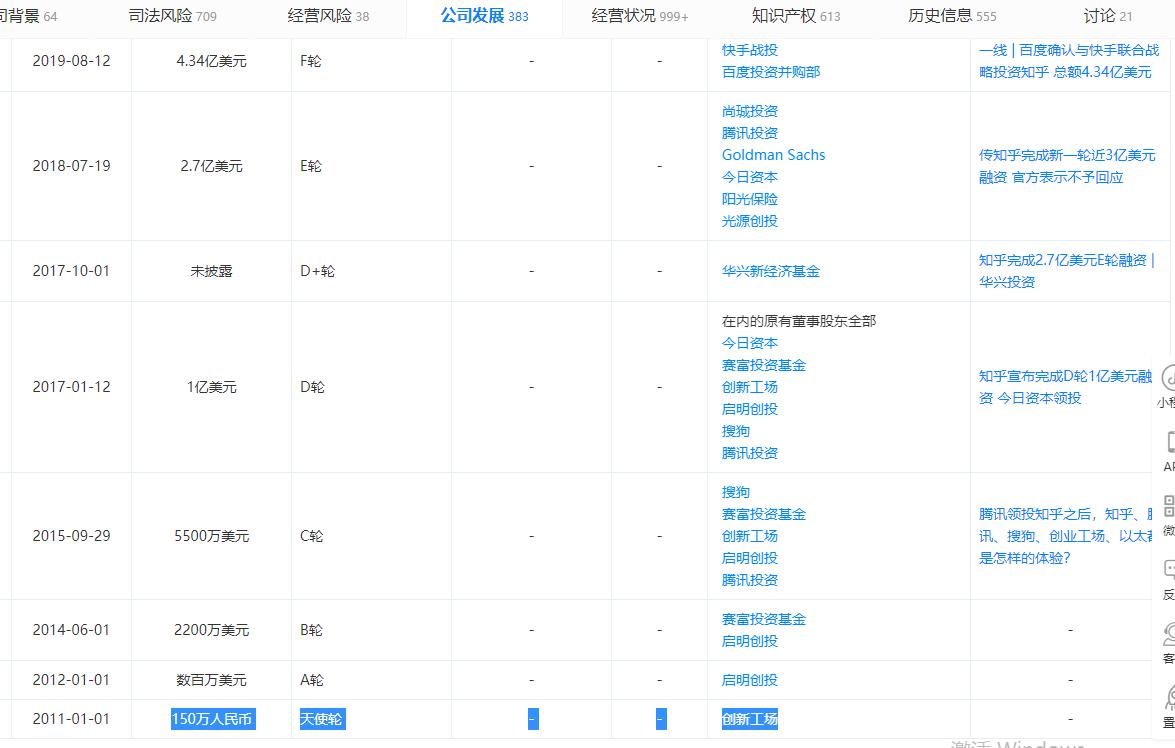The height and width of the screenshot is (748, 1175).
Task: Click the E轮 round cell
Action: click(x=310, y=166)
